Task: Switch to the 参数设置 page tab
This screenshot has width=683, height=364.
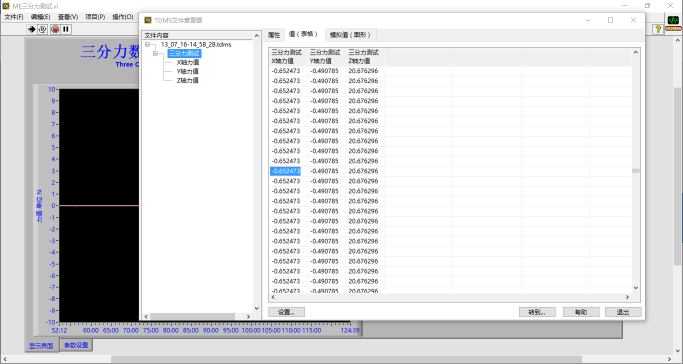Action: point(76,345)
